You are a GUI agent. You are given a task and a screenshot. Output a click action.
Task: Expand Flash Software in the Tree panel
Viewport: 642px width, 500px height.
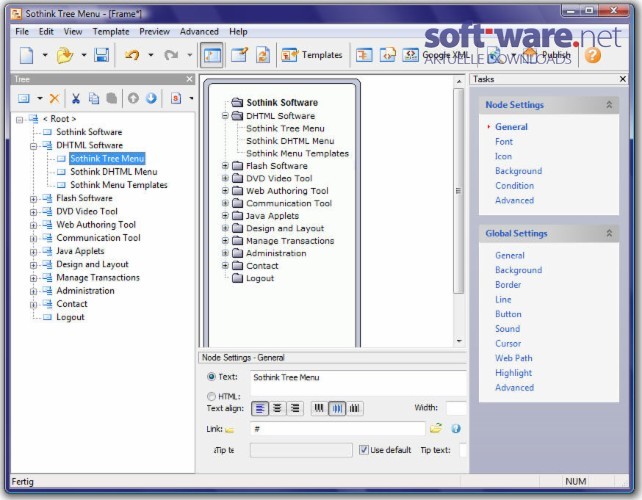(x=34, y=199)
